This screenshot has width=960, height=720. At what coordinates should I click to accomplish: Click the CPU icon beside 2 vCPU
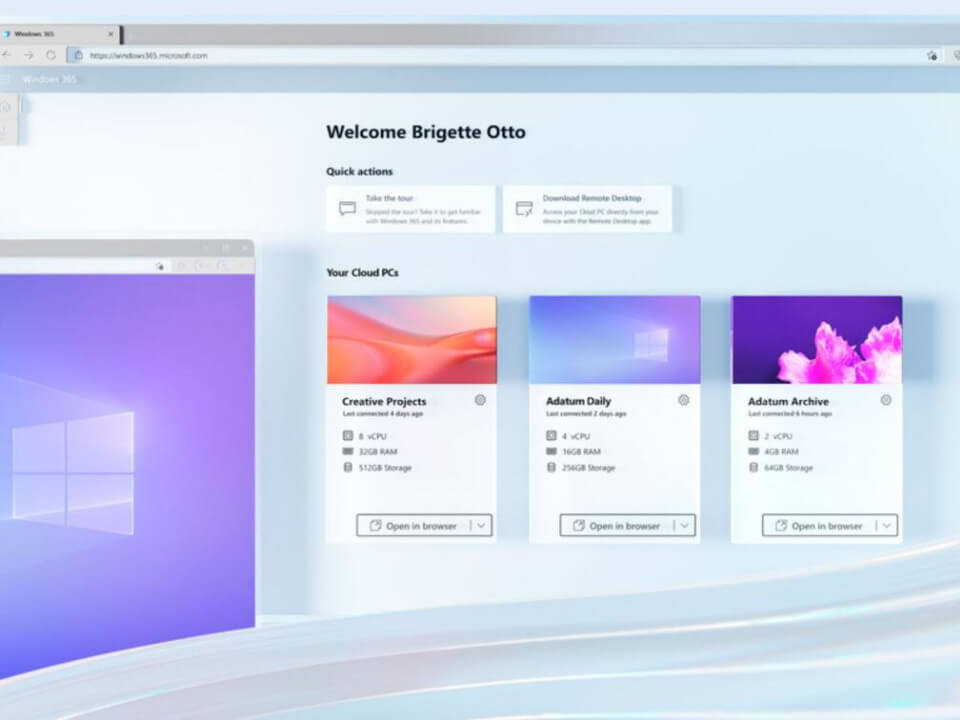click(753, 436)
